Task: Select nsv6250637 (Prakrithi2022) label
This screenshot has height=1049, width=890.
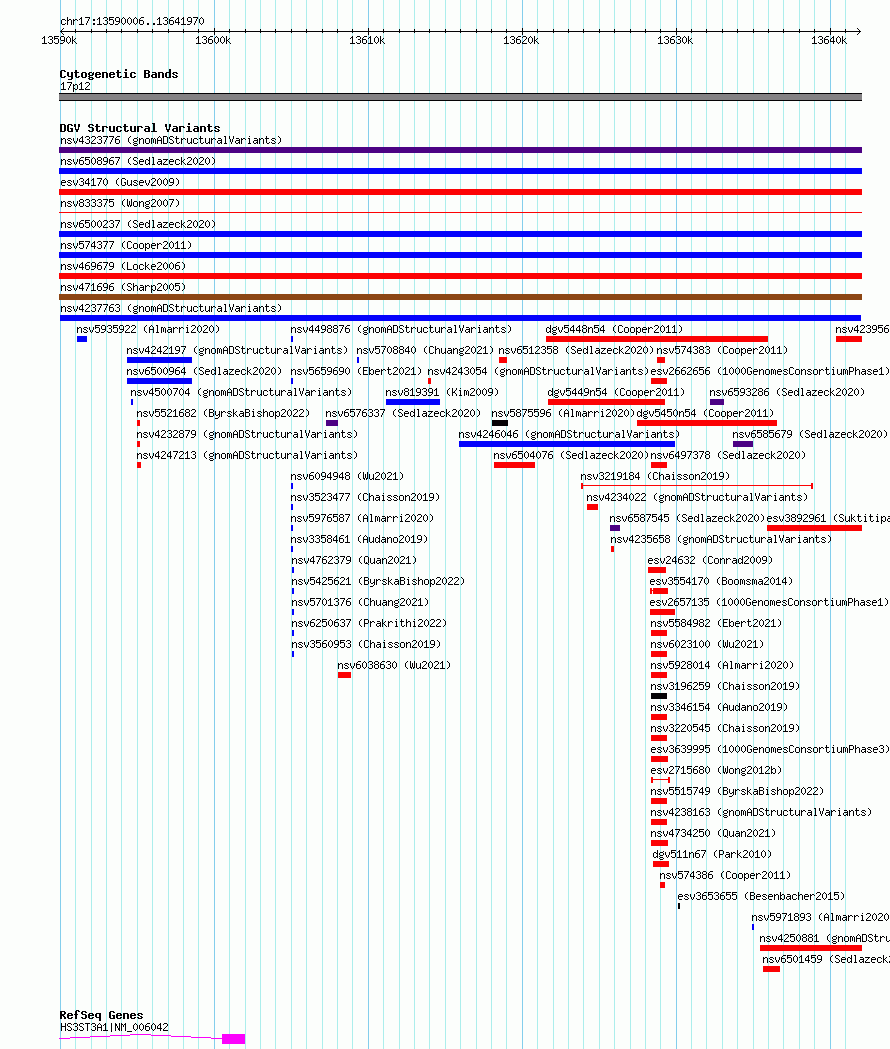Action: tap(369, 624)
